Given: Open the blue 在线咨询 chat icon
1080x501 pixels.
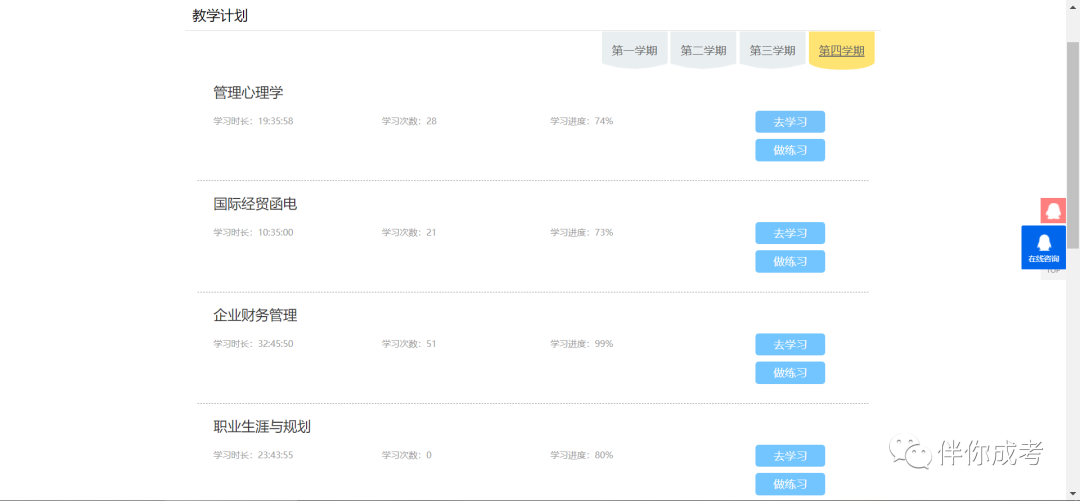Looking at the screenshot, I should tap(1043, 247).
